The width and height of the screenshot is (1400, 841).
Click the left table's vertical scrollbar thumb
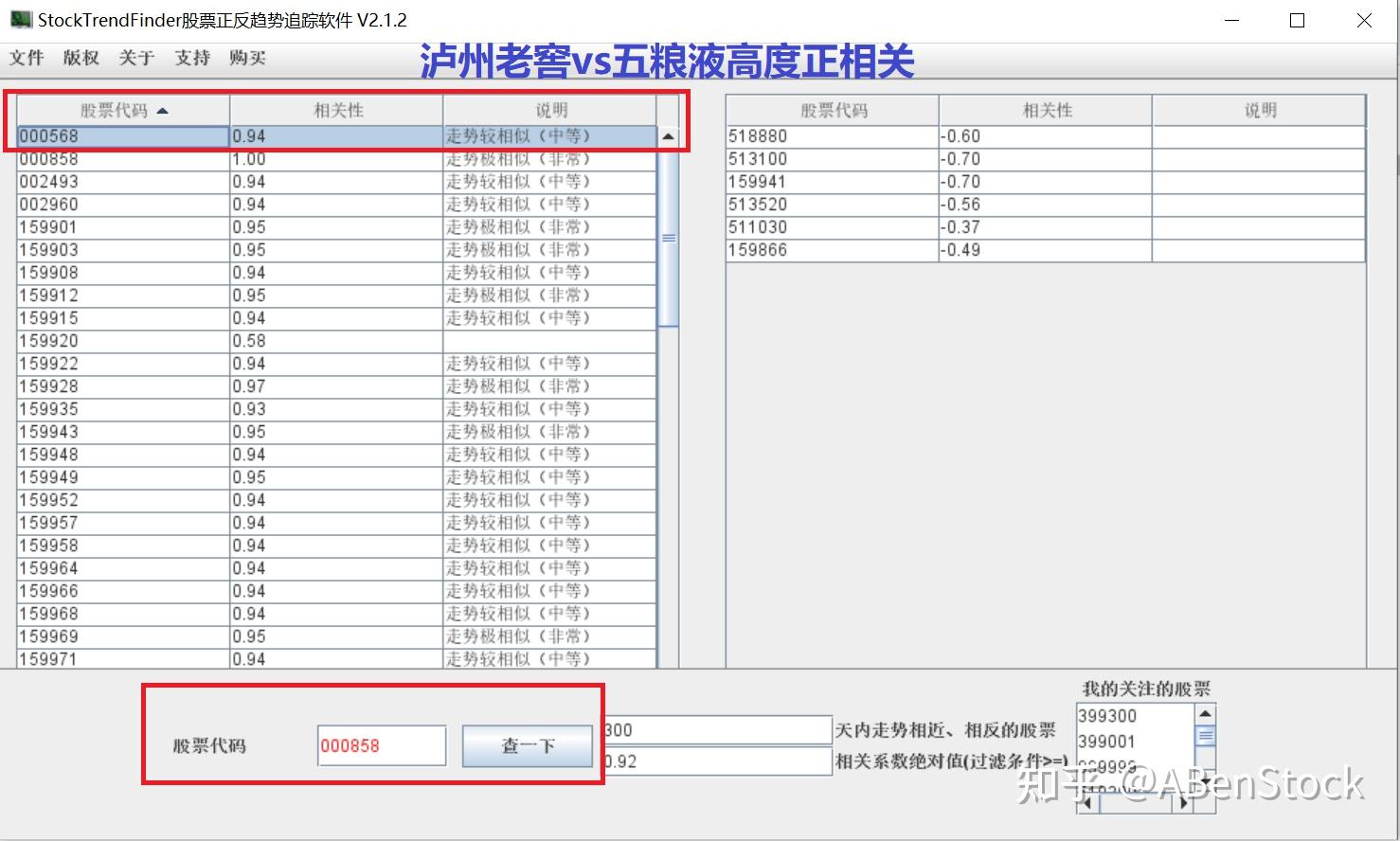pyautogui.click(x=668, y=238)
